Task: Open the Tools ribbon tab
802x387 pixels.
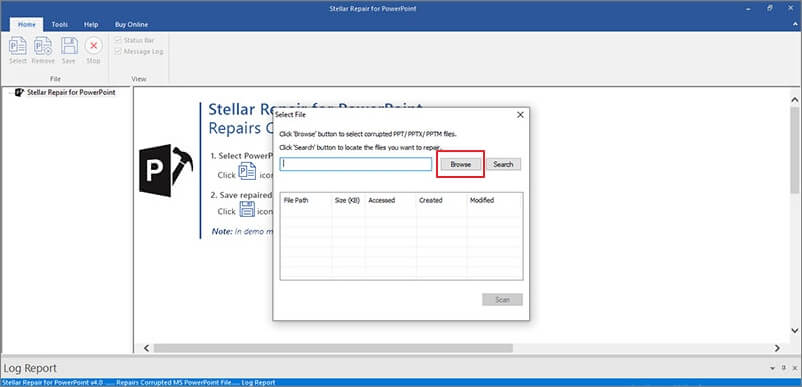Action: (x=60, y=25)
